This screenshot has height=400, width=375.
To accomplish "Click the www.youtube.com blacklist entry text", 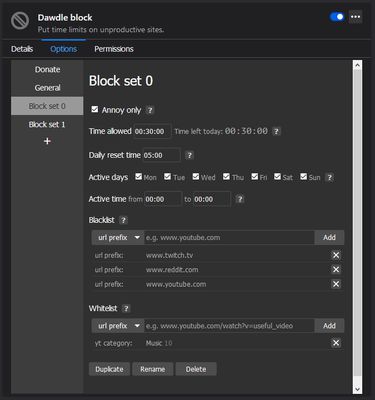I will click(176, 284).
